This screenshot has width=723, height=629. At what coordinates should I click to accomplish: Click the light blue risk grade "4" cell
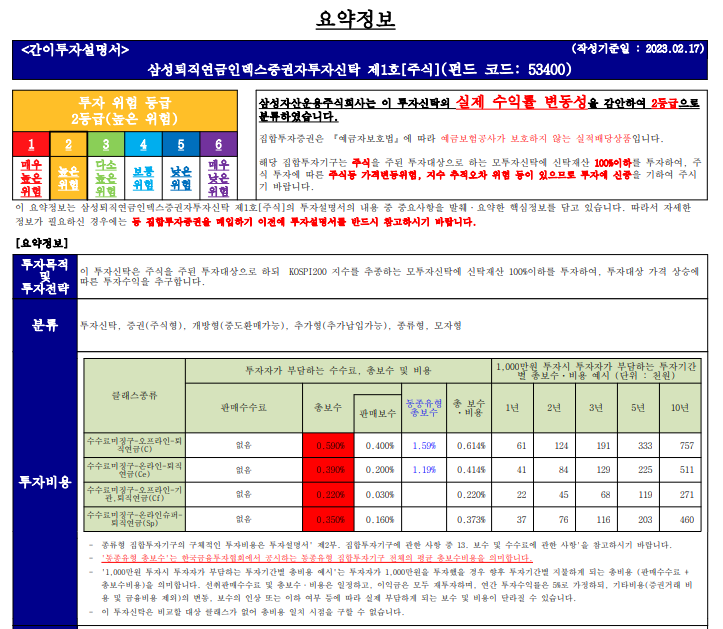click(x=143, y=144)
